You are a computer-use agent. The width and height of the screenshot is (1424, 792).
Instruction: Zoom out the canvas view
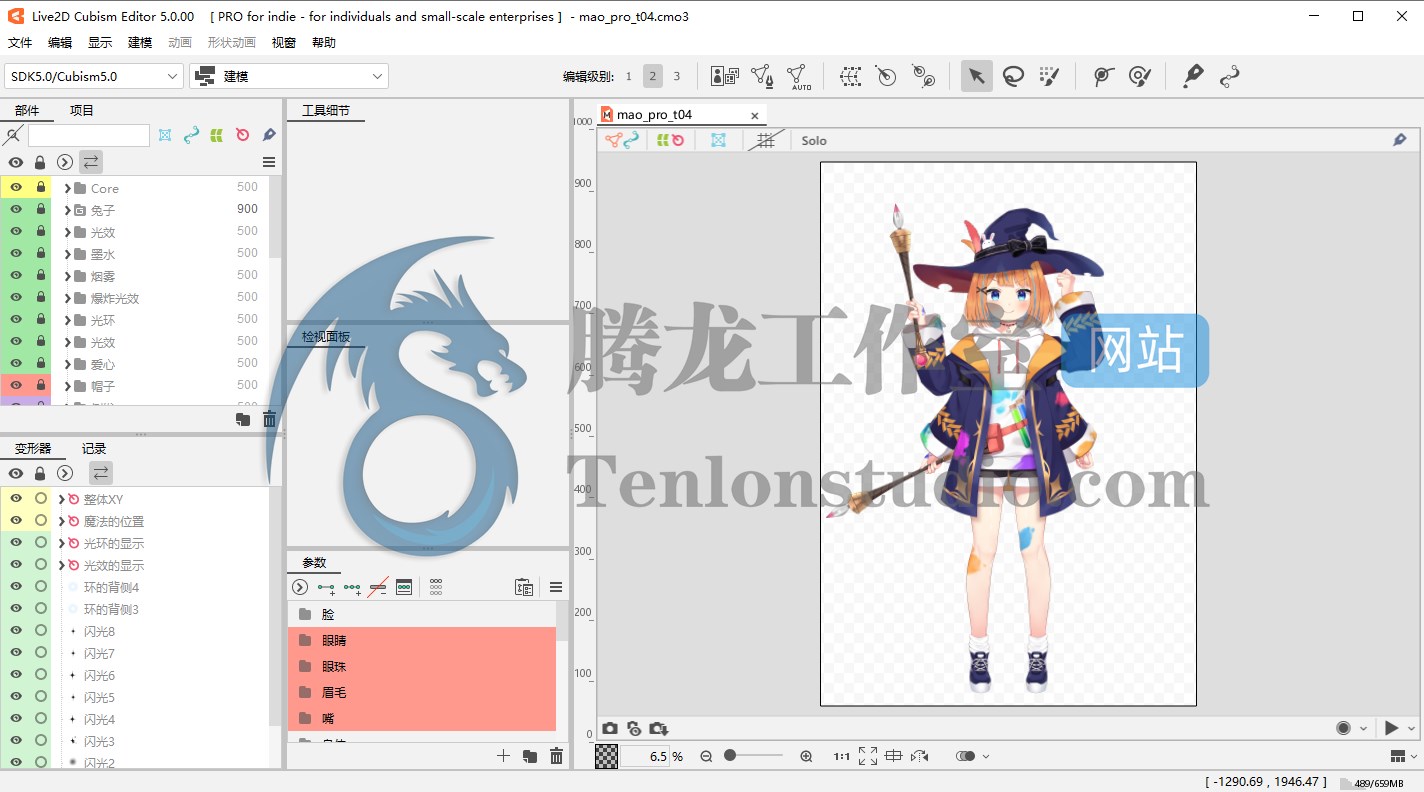(x=706, y=756)
